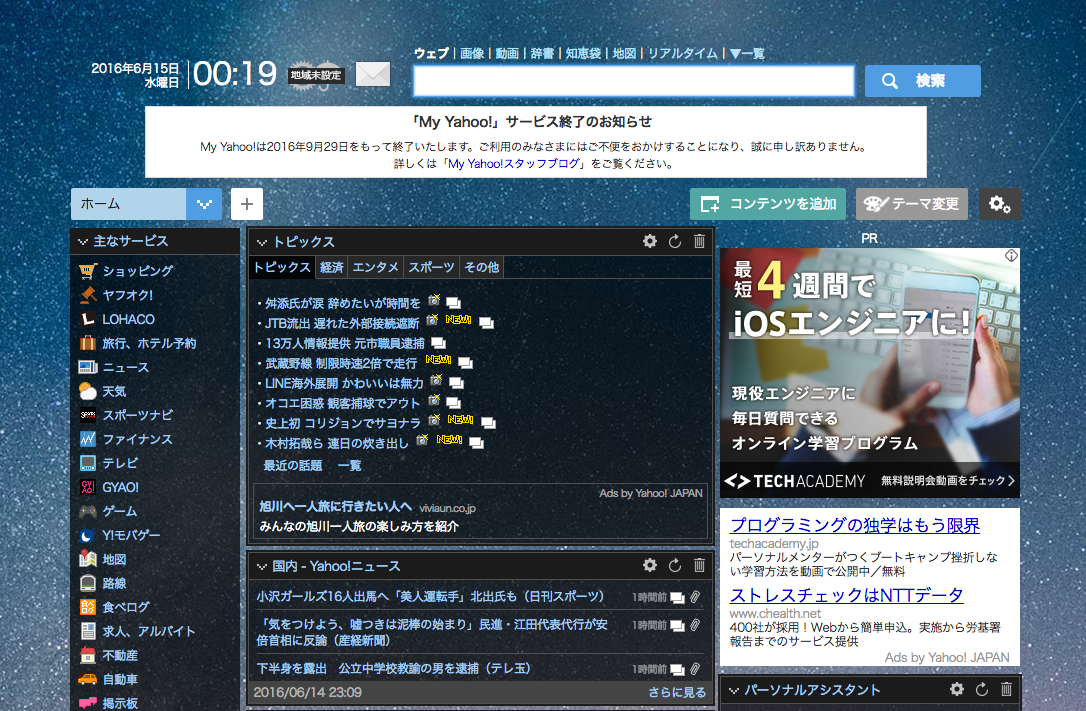The width and height of the screenshot is (1086, 711).
Task: Click the 地図 map icon
Action: (x=87, y=559)
